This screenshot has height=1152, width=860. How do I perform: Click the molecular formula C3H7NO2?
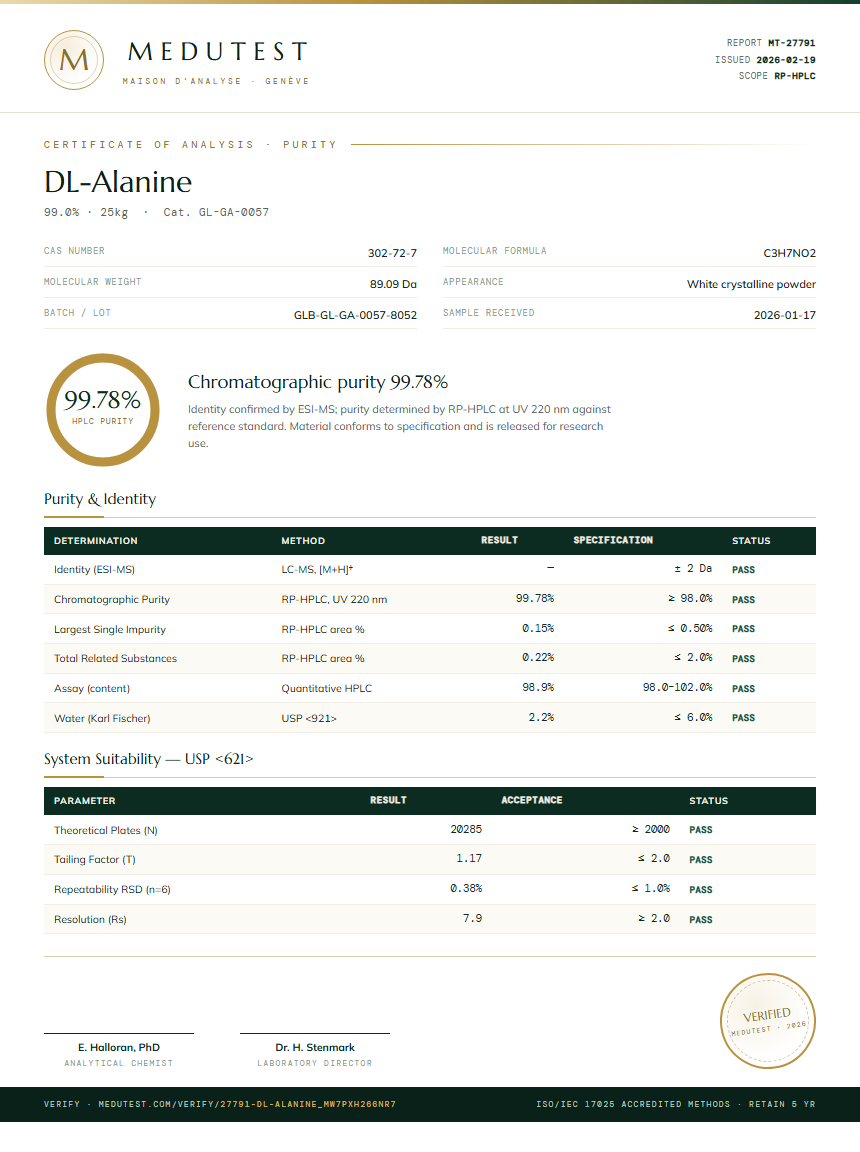pos(789,253)
